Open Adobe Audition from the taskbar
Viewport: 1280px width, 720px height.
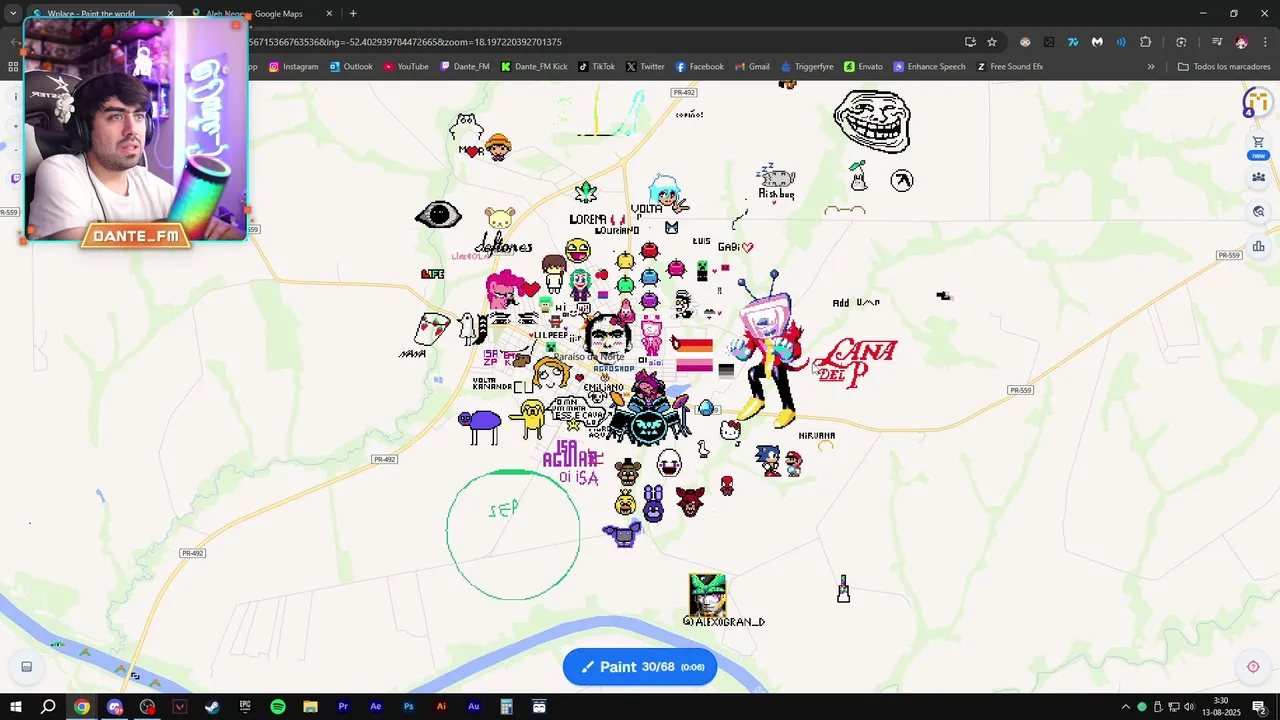pyautogui.click(x=474, y=707)
